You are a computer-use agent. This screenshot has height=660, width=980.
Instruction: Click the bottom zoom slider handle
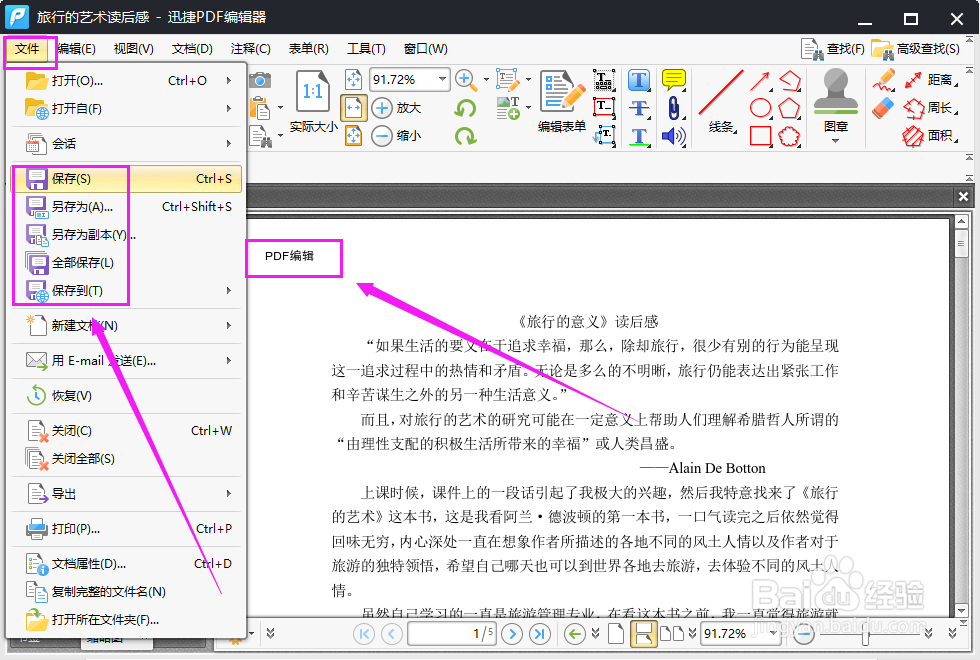[865, 635]
